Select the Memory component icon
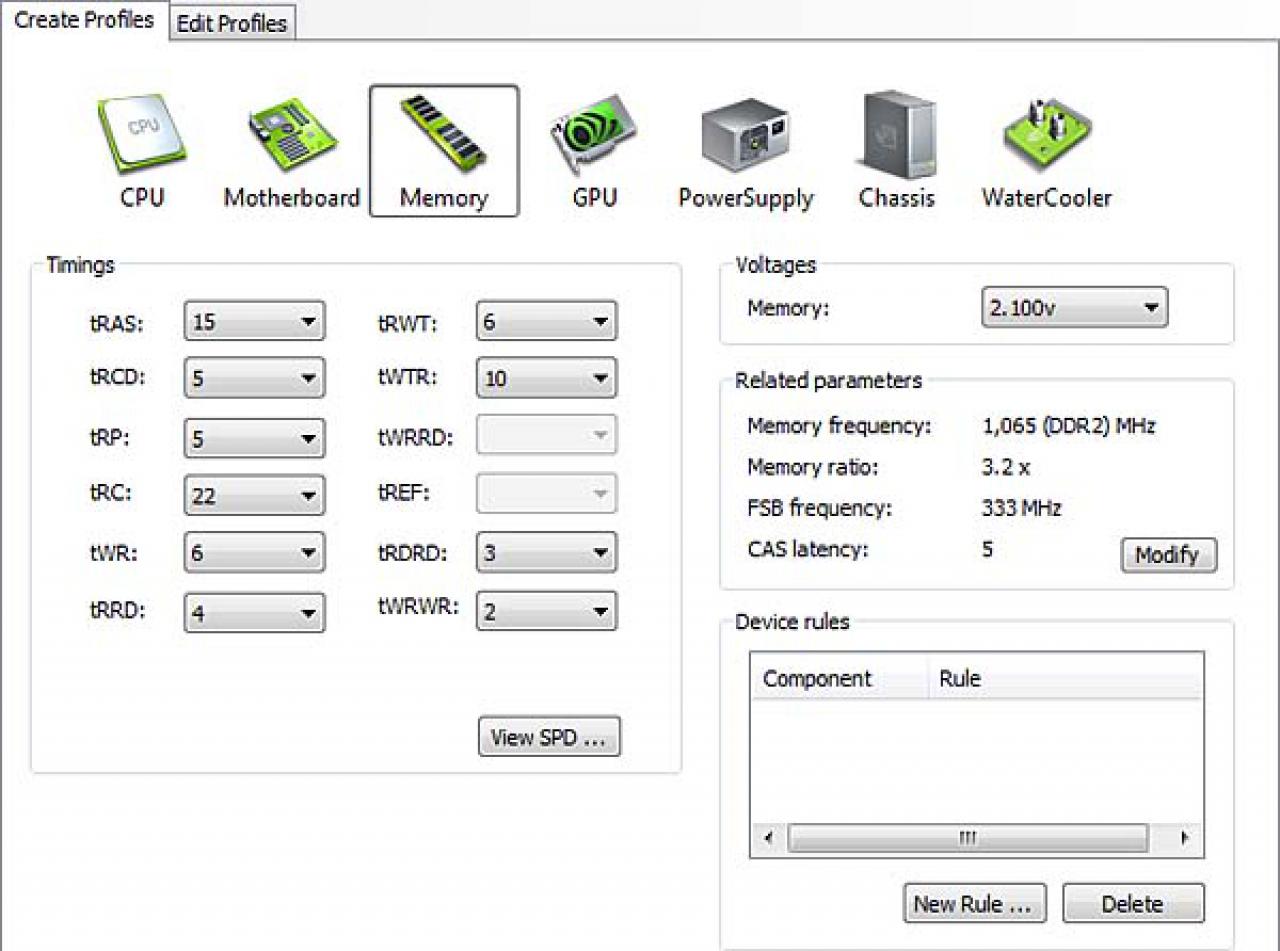Screen dimensions: 1280x951 click(x=444, y=151)
